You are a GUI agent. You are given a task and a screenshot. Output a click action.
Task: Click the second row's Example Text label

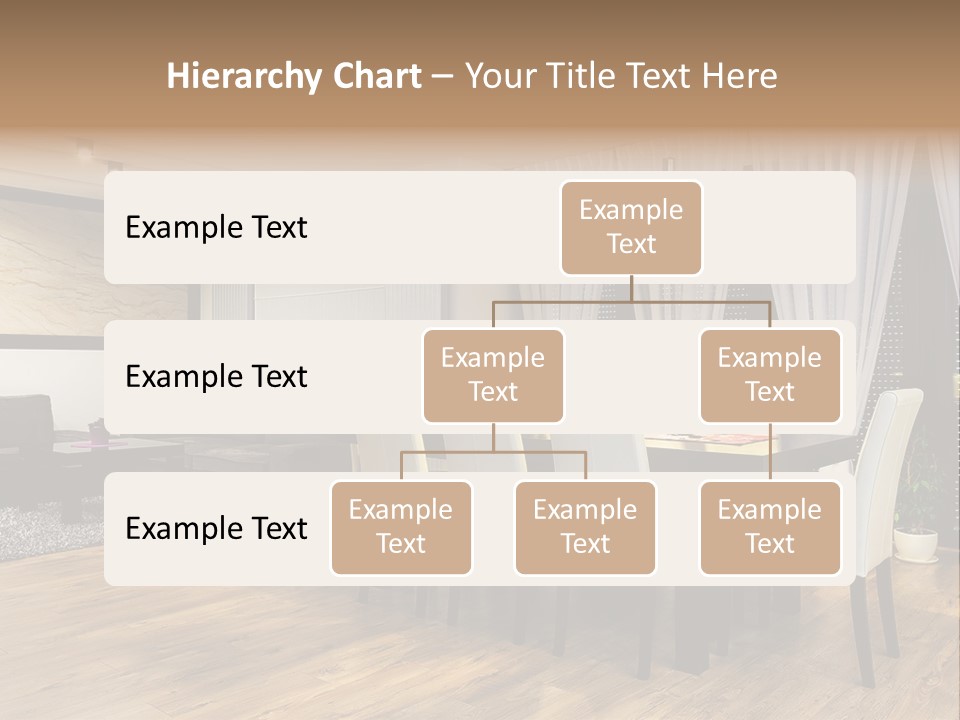pyautogui.click(x=216, y=376)
